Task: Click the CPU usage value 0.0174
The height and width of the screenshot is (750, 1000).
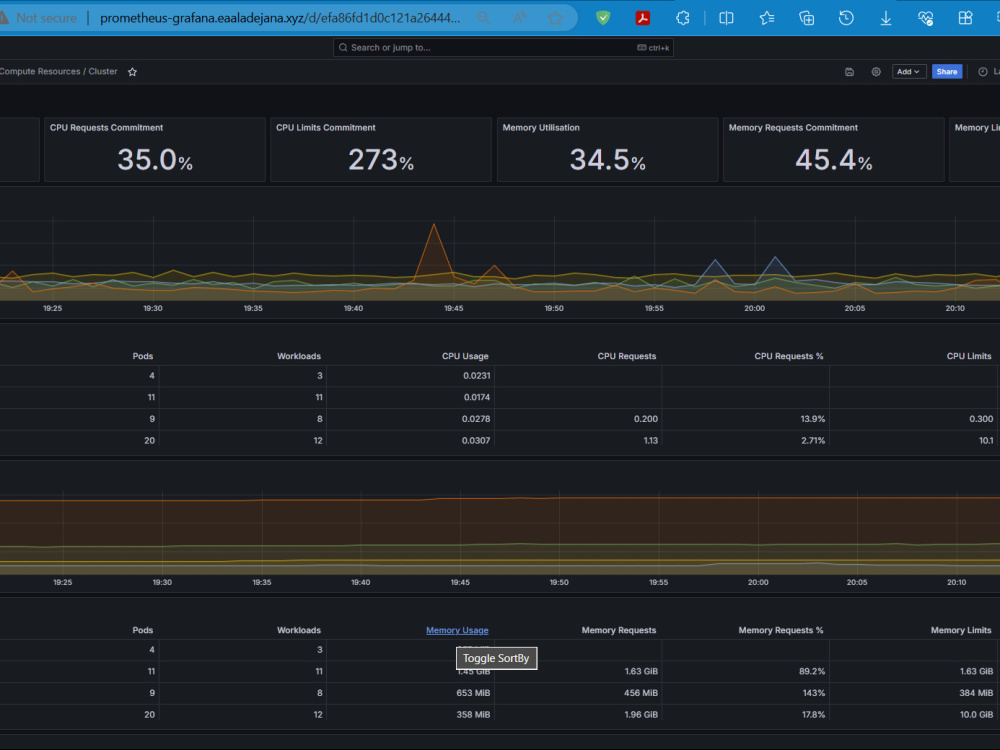Action: (476, 397)
